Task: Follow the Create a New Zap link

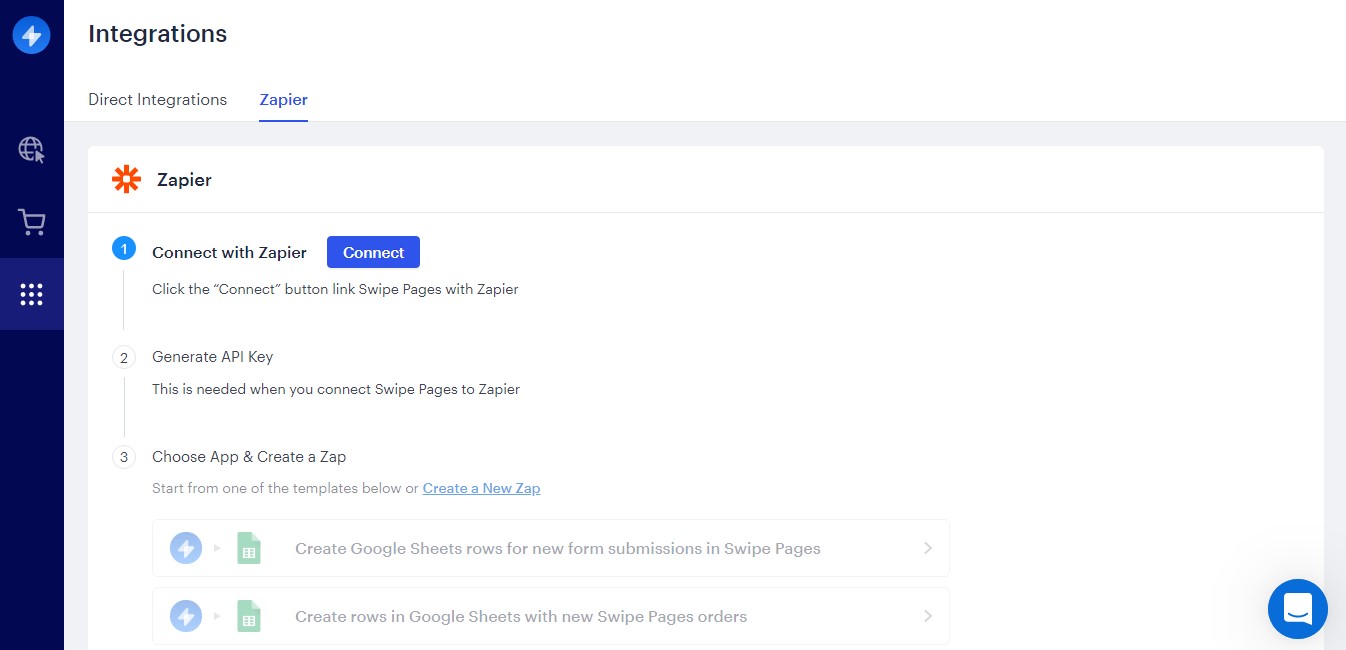Action: point(481,488)
